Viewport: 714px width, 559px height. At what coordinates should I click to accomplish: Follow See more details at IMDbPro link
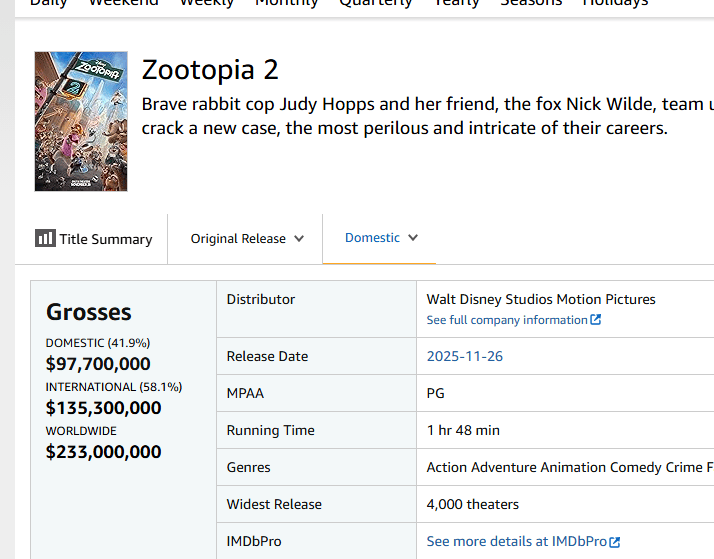coord(516,541)
